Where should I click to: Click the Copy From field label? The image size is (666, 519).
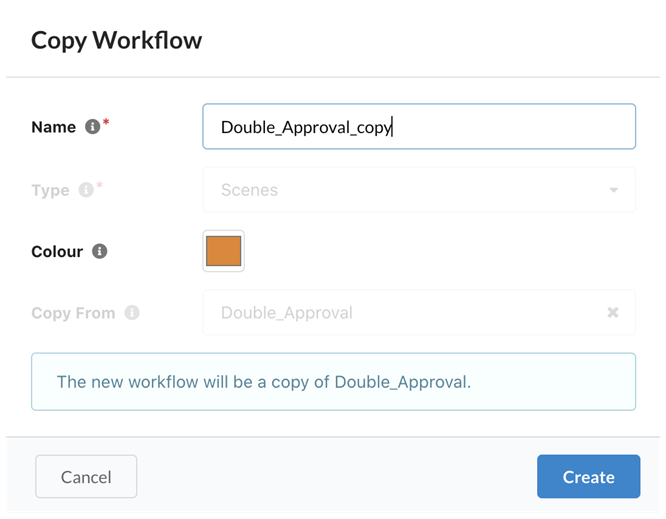click(73, 313)
